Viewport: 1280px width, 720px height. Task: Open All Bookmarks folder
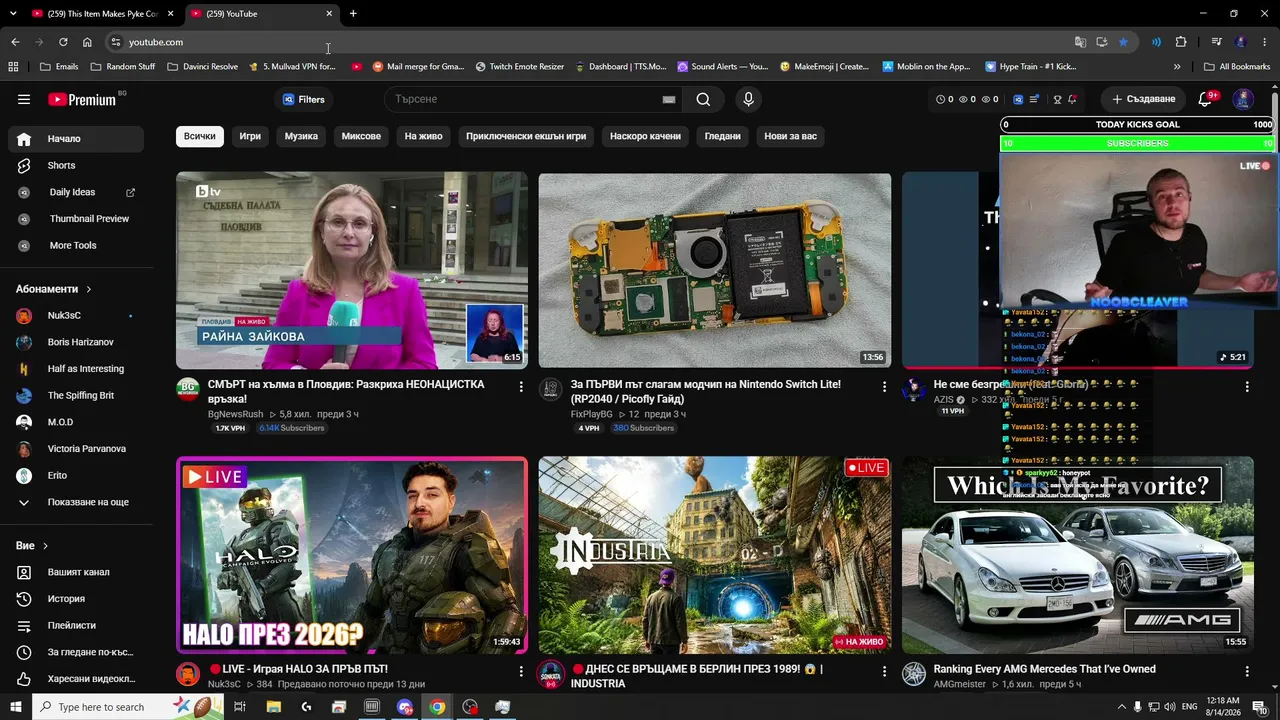[1237, 66]
